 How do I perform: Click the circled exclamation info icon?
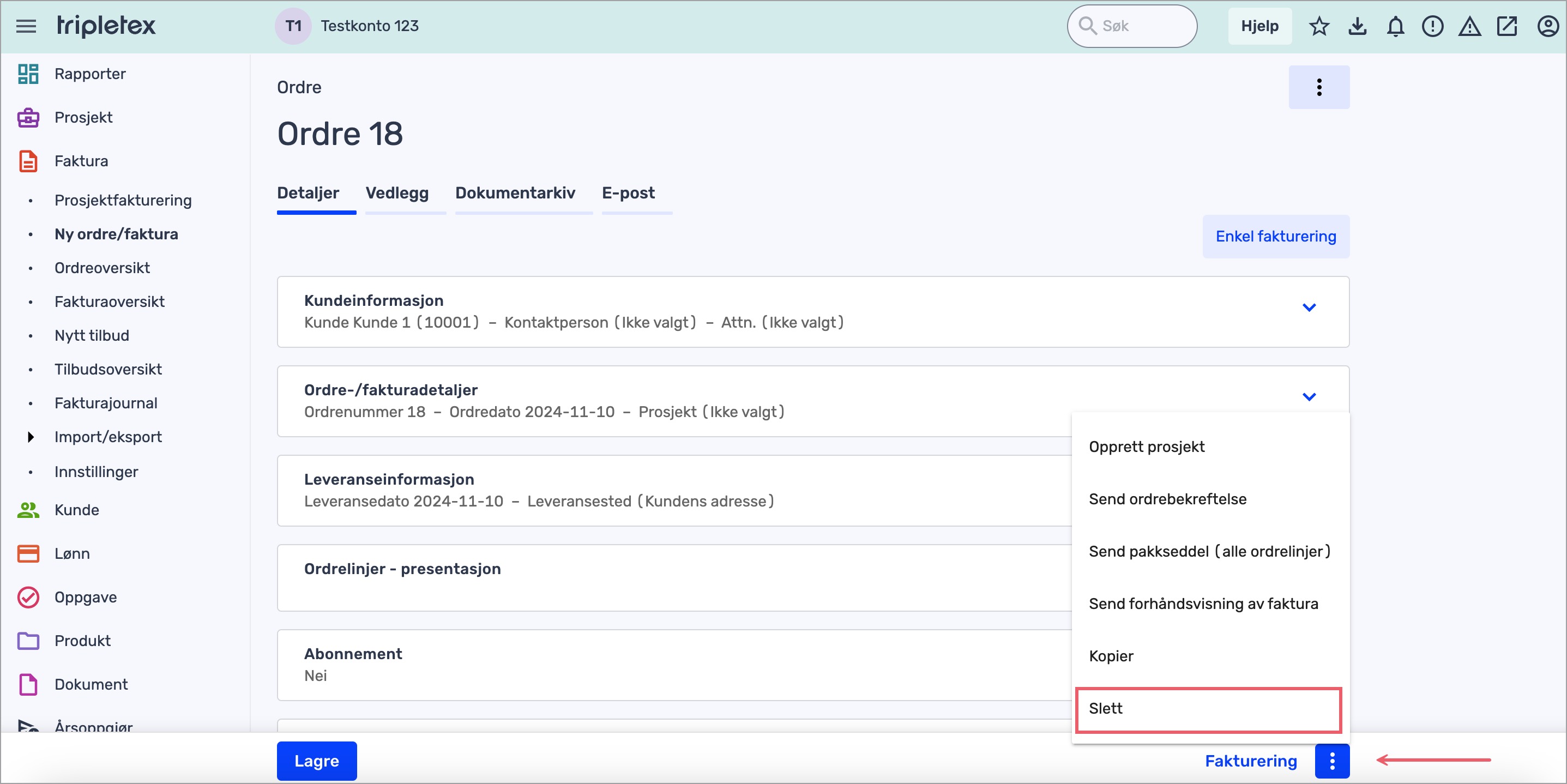tap(1432, 26)
